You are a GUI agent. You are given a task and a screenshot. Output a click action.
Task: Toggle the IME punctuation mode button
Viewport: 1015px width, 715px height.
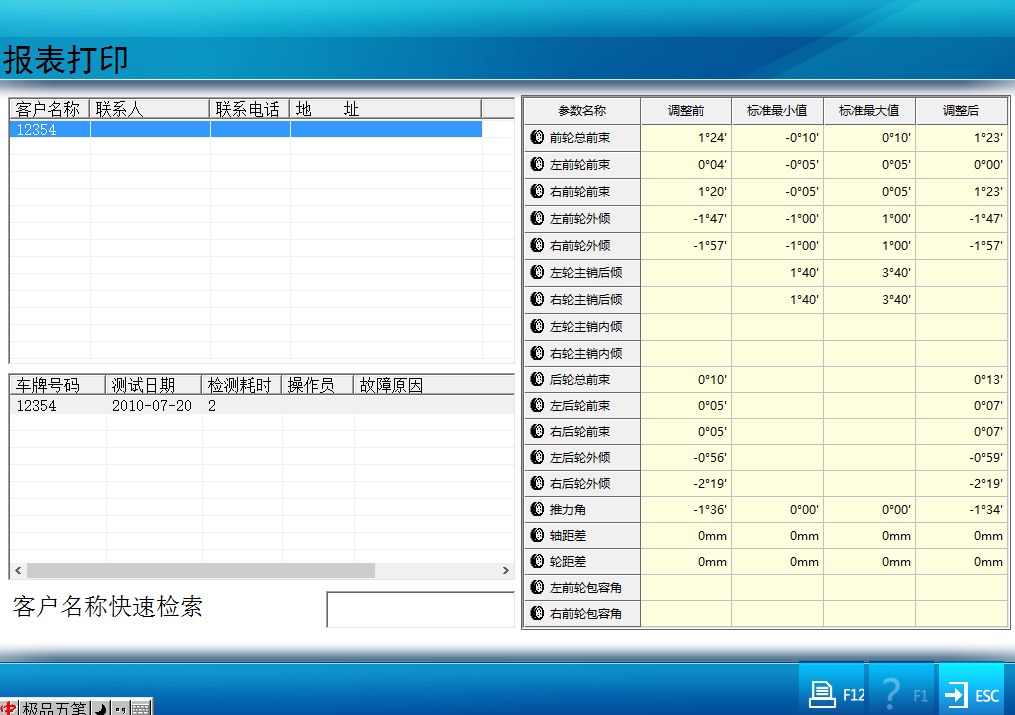[120, 708]
